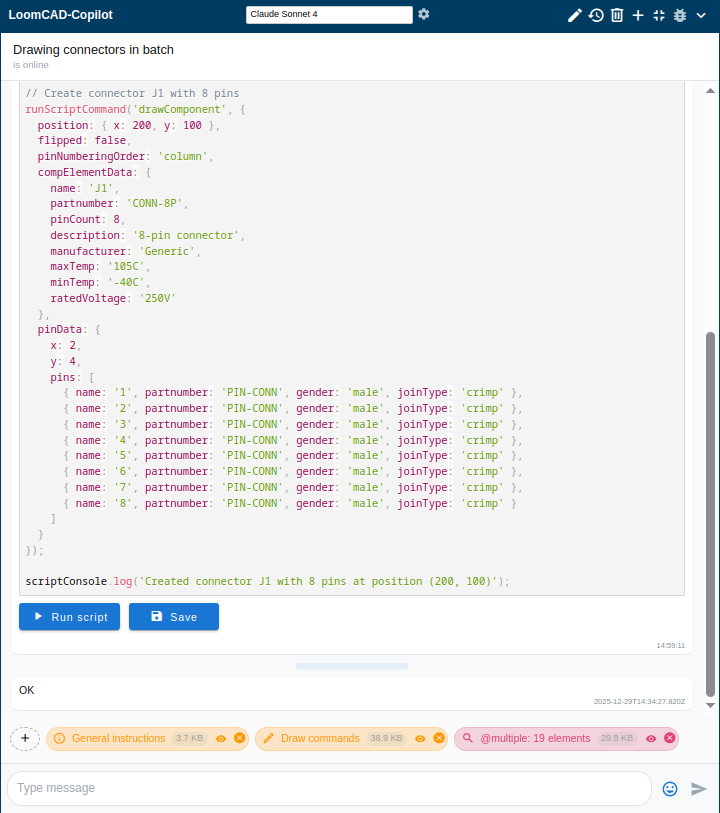Toggle visibility of General instructions context

coord(221,739)
